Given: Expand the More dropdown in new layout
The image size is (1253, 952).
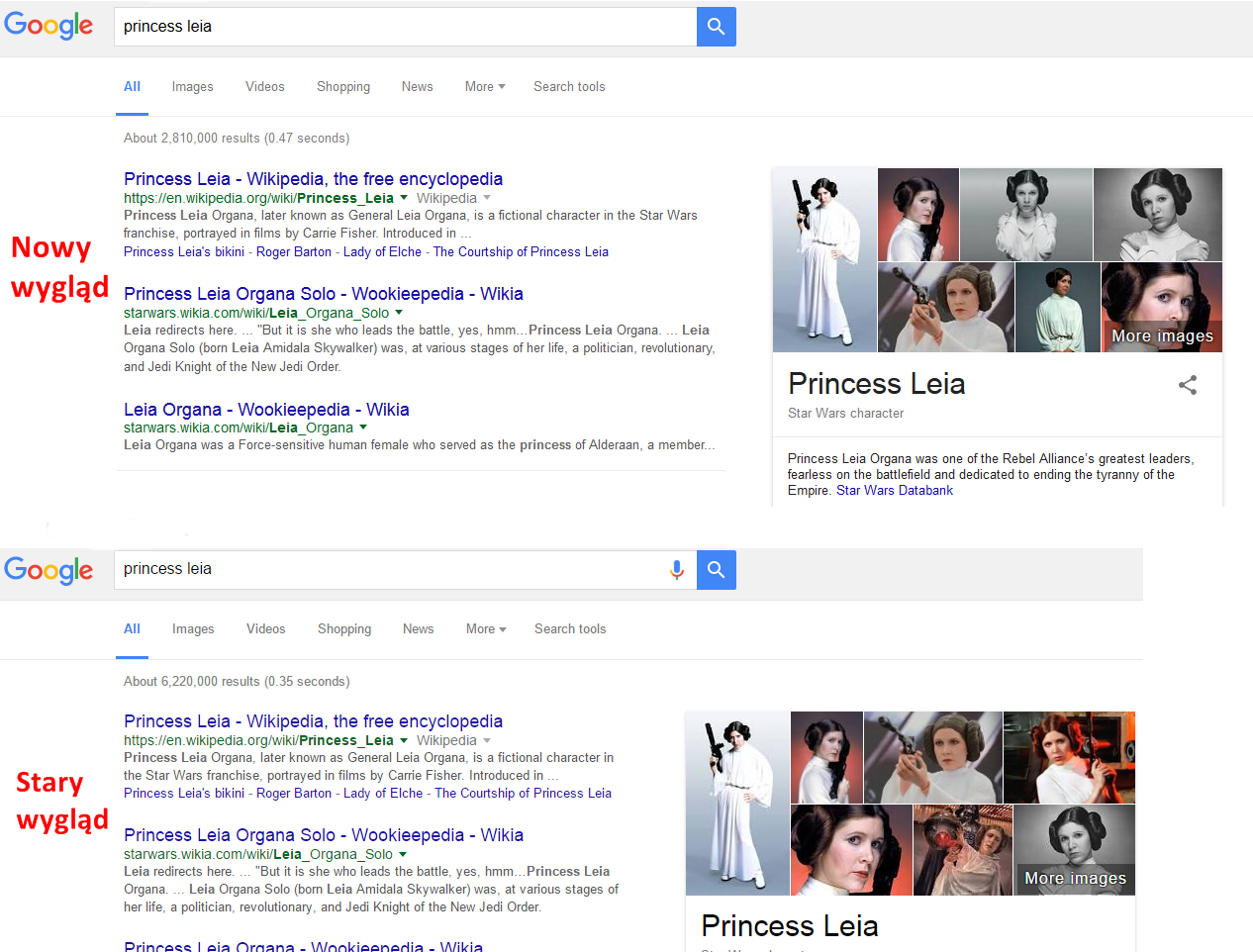Looking at the screenshot, I should coord(485,87).
